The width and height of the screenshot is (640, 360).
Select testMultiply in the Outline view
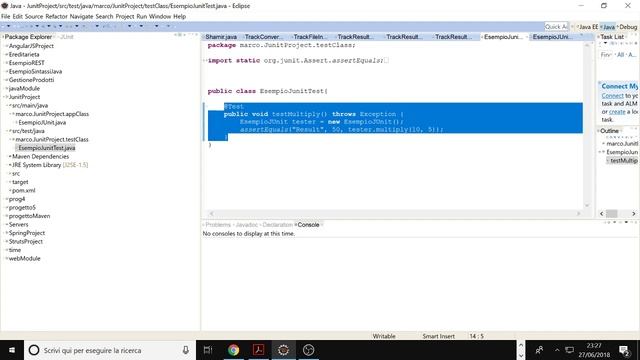pos(623,161)
